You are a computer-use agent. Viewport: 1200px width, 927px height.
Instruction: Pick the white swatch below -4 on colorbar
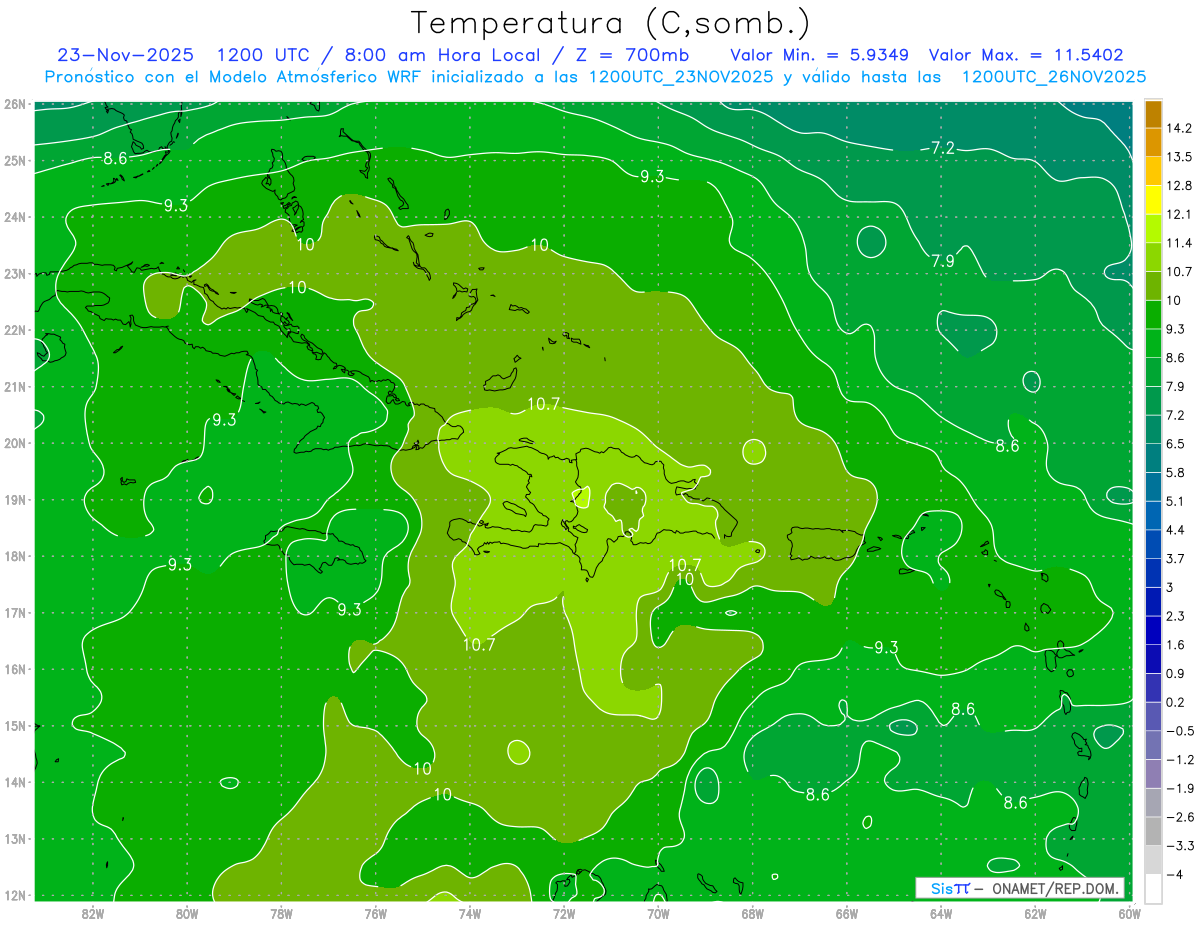(x=1153, y=888)
